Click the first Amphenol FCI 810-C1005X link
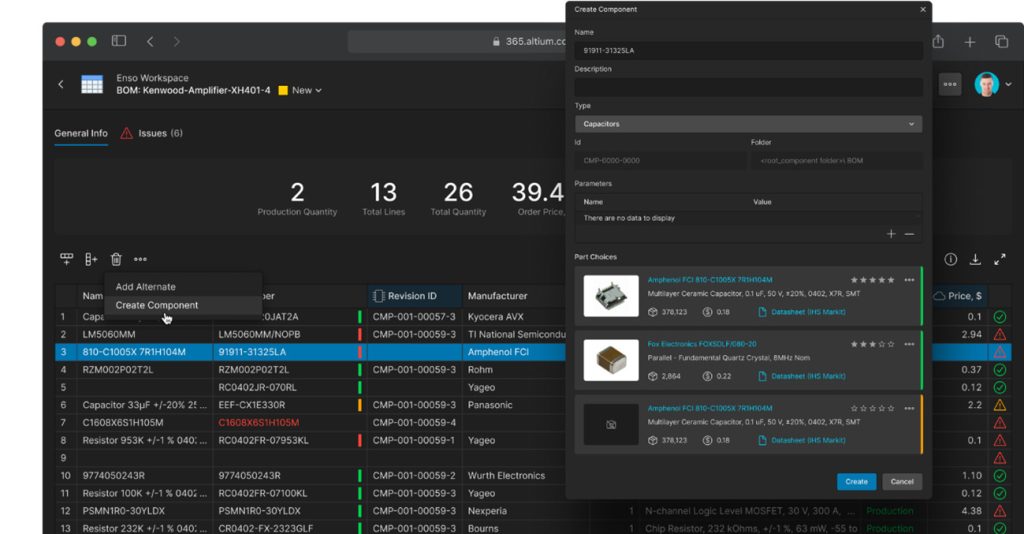Image resolution: width=1024 pixels, height=534 pixels. [710, 280]
